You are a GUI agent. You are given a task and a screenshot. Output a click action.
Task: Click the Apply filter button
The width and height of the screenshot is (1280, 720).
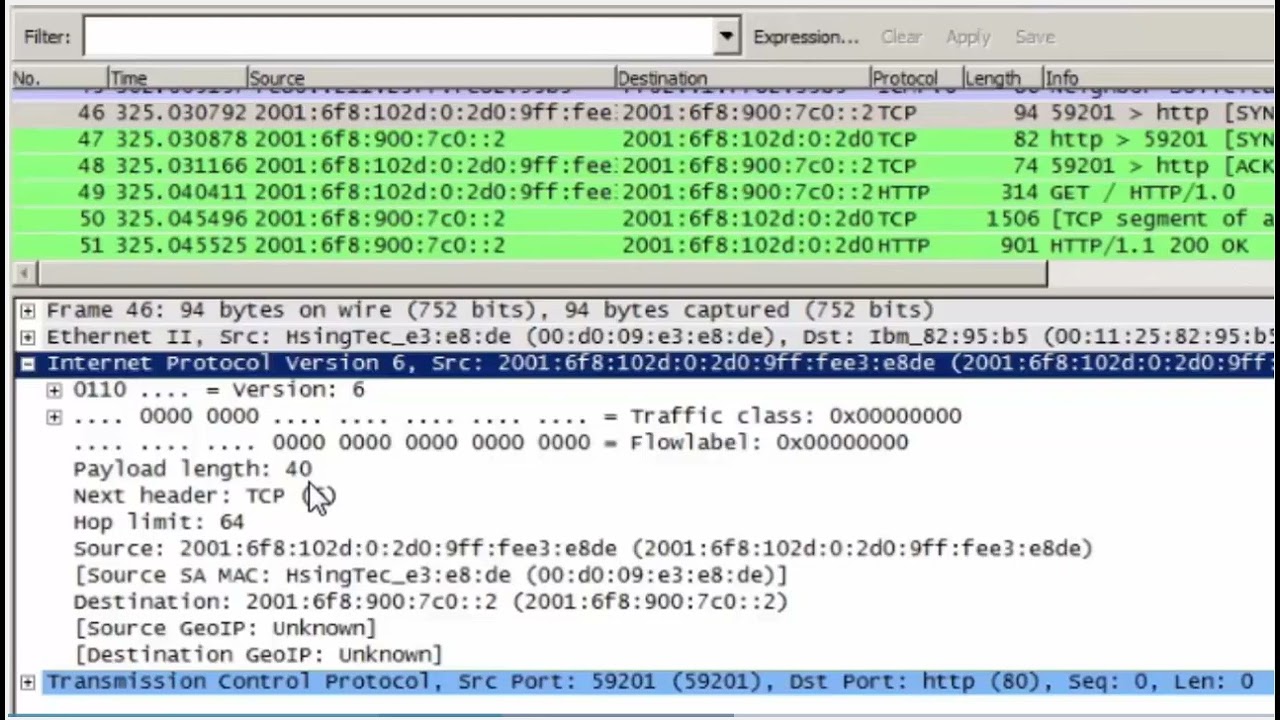[967, 37]
